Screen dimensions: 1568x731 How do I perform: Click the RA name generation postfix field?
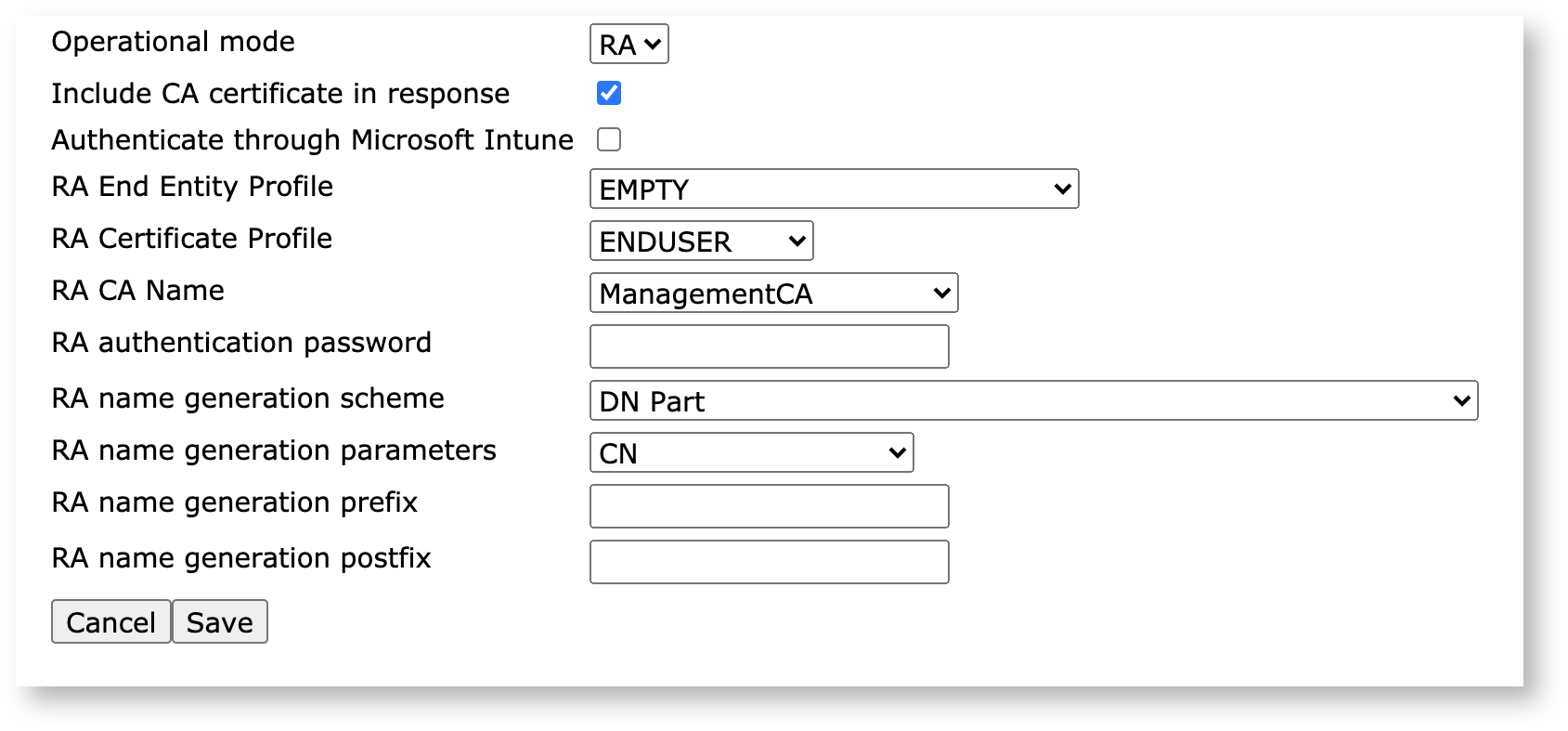pyautogui.click(x=769, y=562)
